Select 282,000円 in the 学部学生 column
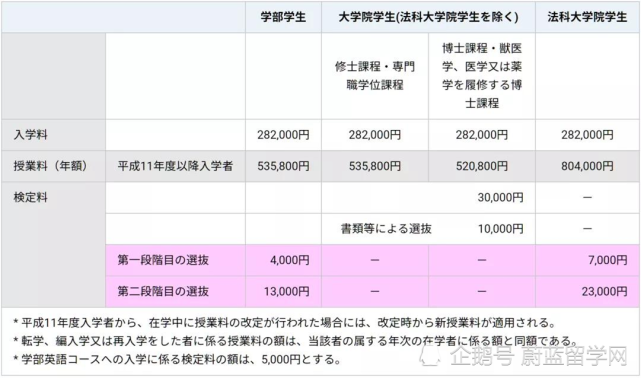The width and height of the screenshot is (641, 378). 283,135
